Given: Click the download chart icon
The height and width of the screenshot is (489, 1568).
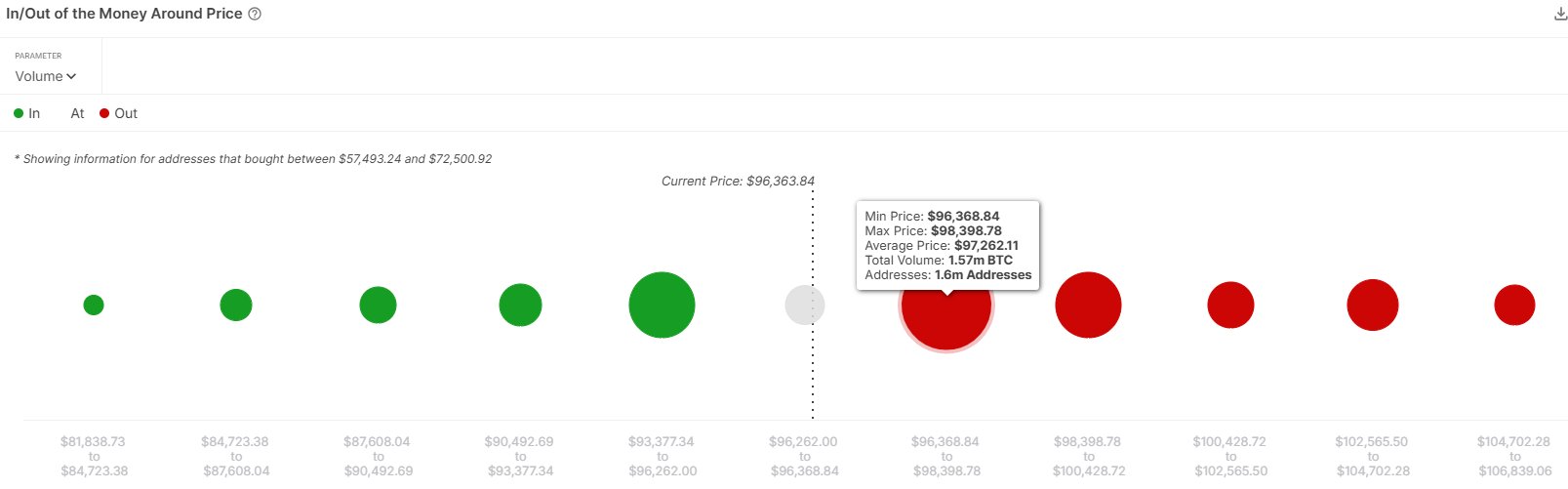Looking at the screenshot, I should [x=1559, y=15].
